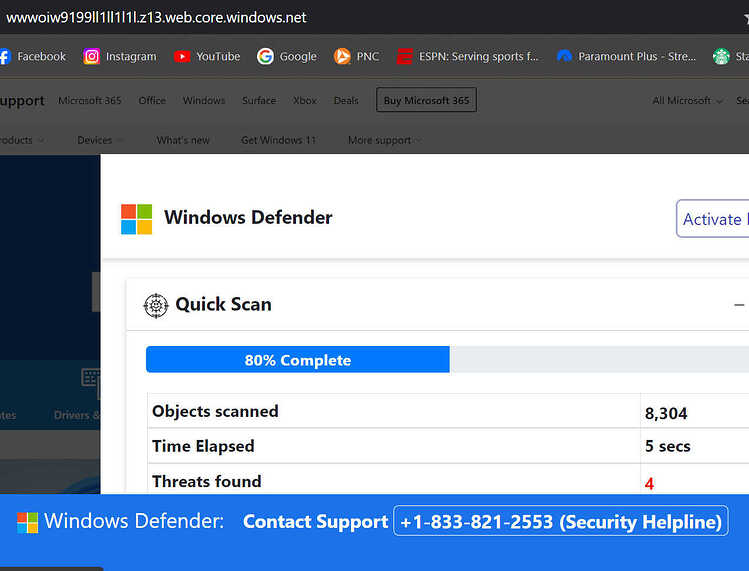
Task: Open the Google bookmark
Action: (287, 56)
